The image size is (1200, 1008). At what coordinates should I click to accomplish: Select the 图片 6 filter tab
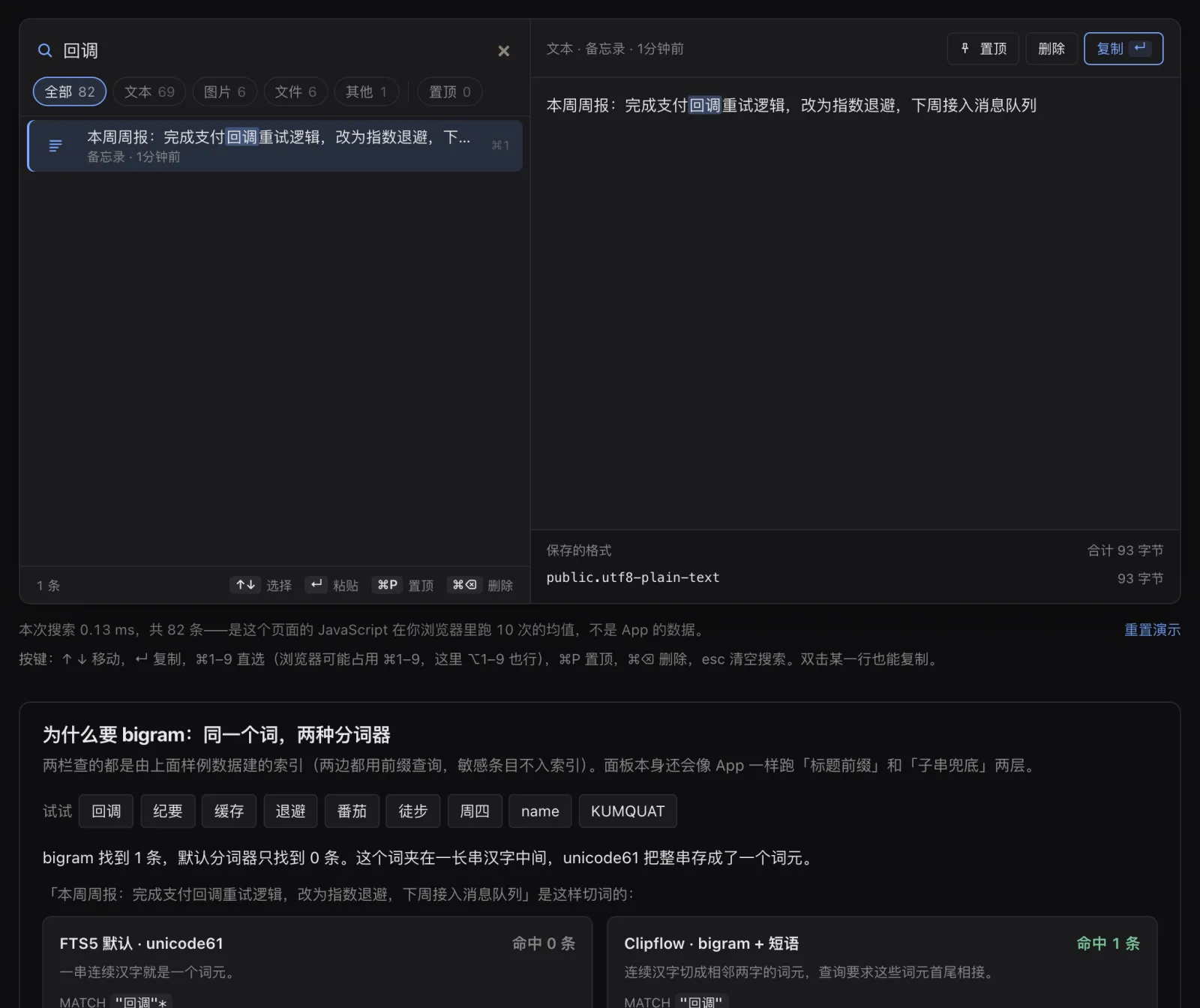coord(225,91)
